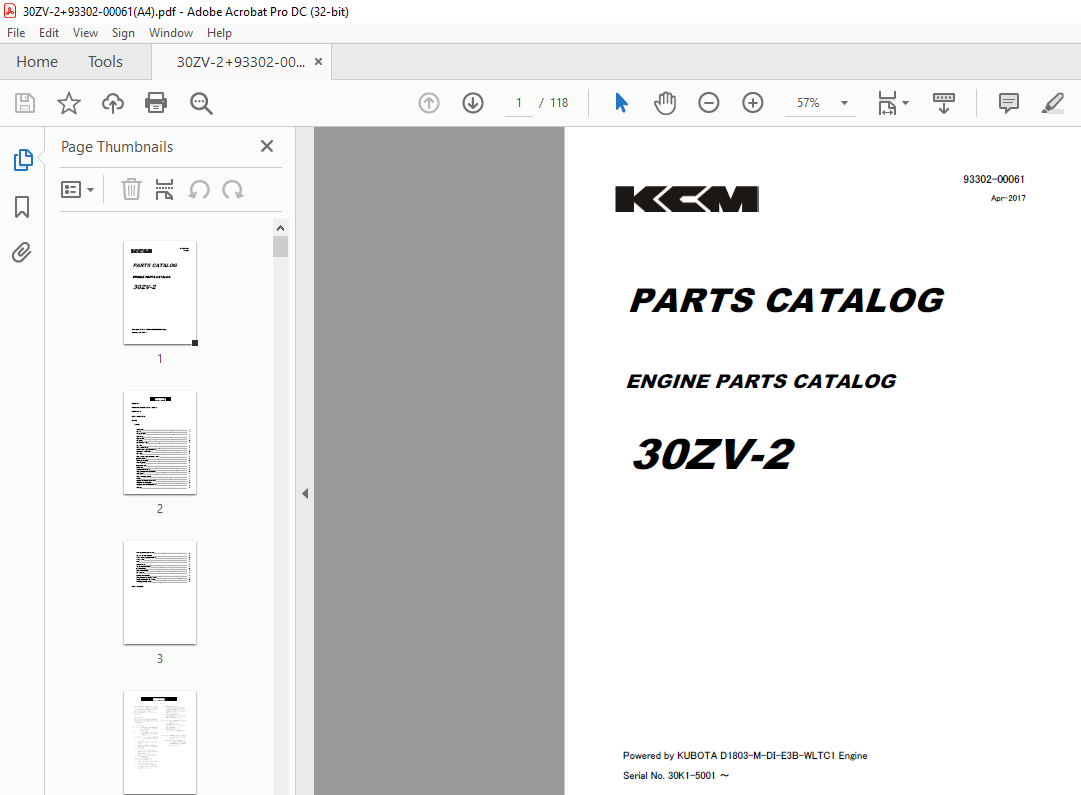Open Find text magnifier icon
The height and width of the screenshot is (795, 1081).
[201, 103]
